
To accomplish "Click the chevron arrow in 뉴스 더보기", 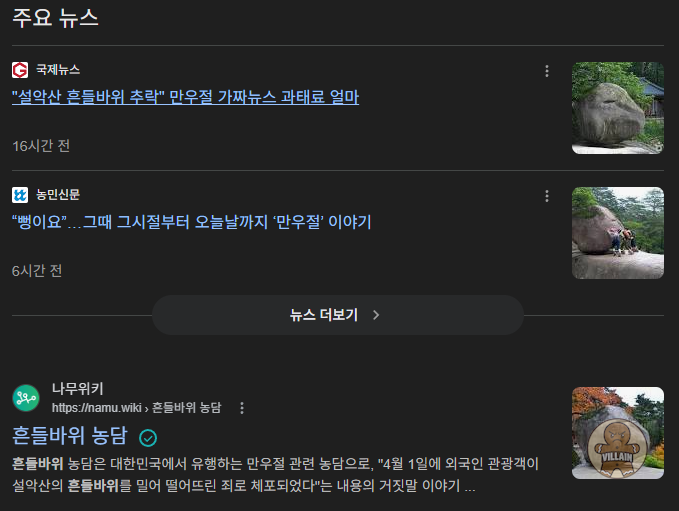I will pos(376,315).
